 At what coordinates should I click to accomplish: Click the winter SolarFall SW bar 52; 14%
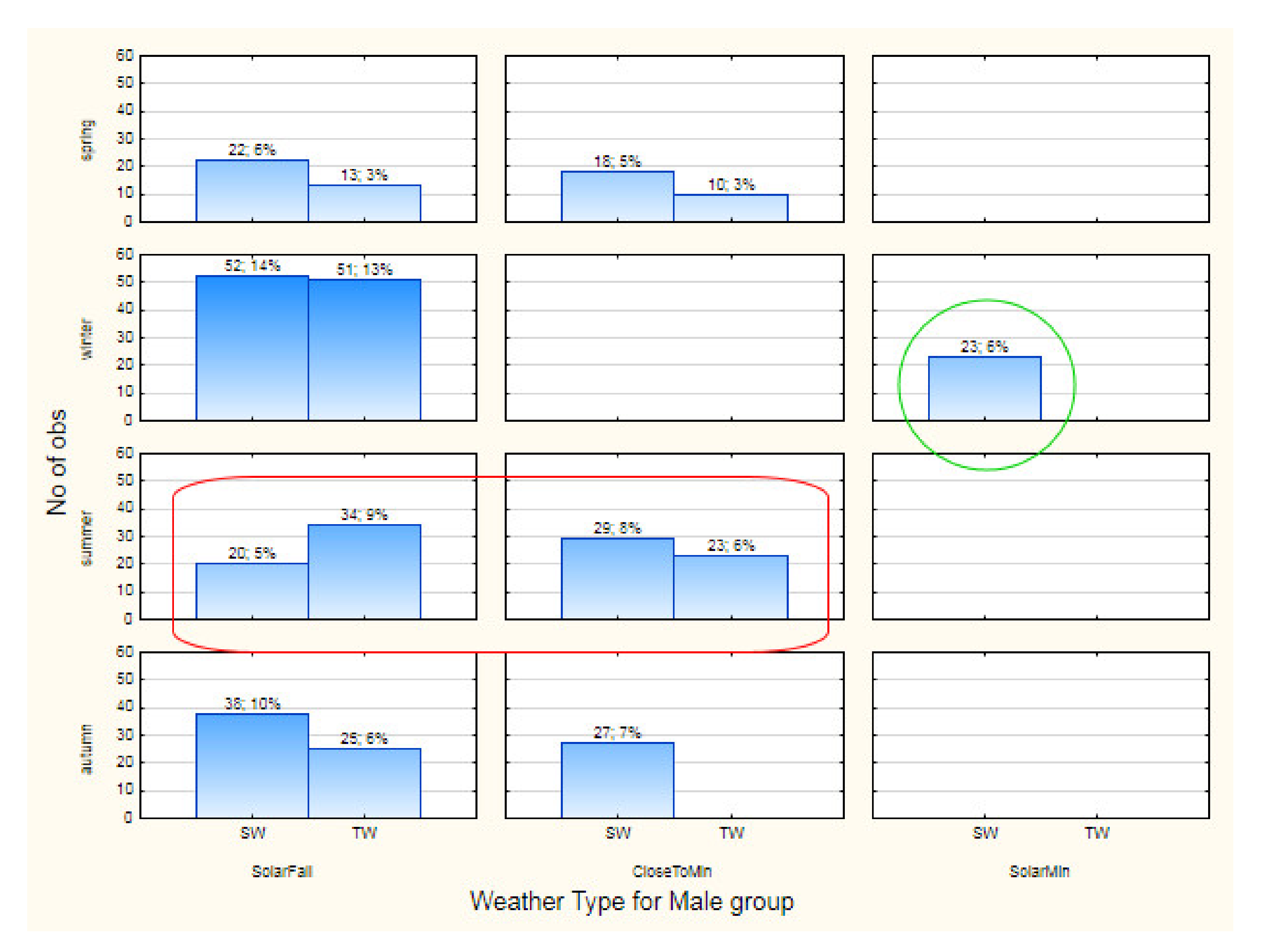(x=252, y=348)
